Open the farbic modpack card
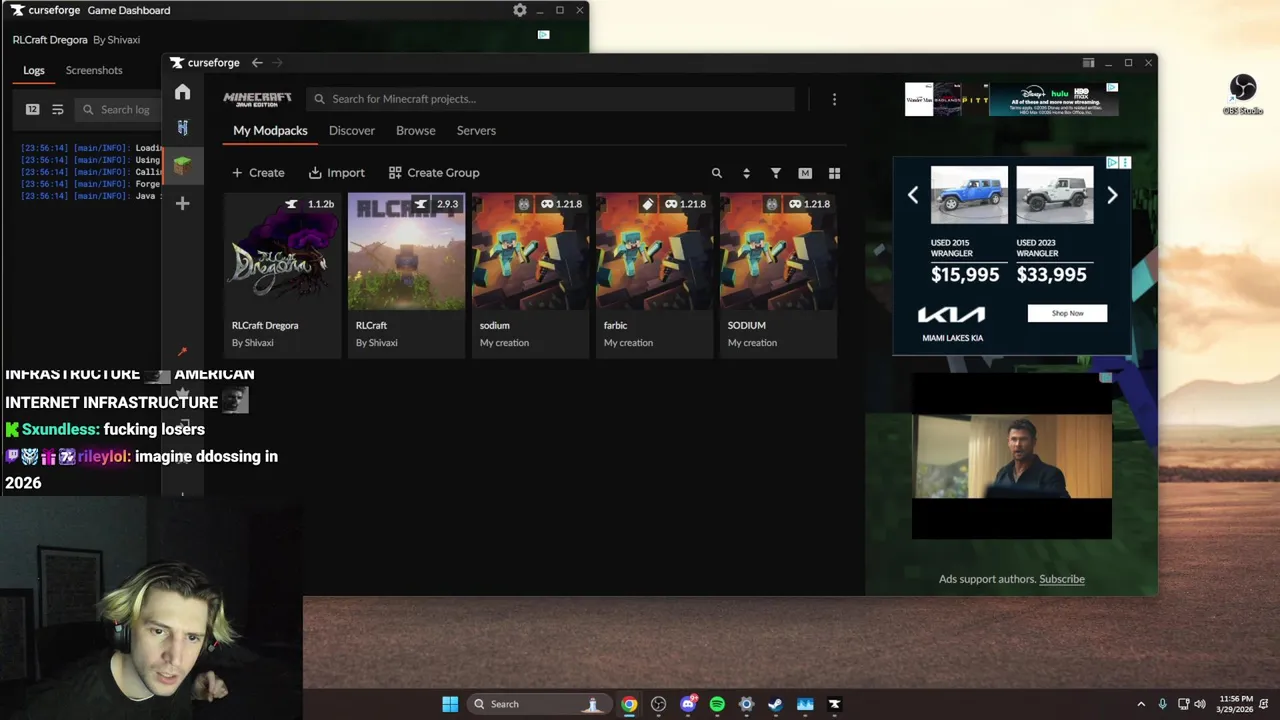Viewport: 1280px width, 720px height. pyautogui.click(x=654, y=275)
